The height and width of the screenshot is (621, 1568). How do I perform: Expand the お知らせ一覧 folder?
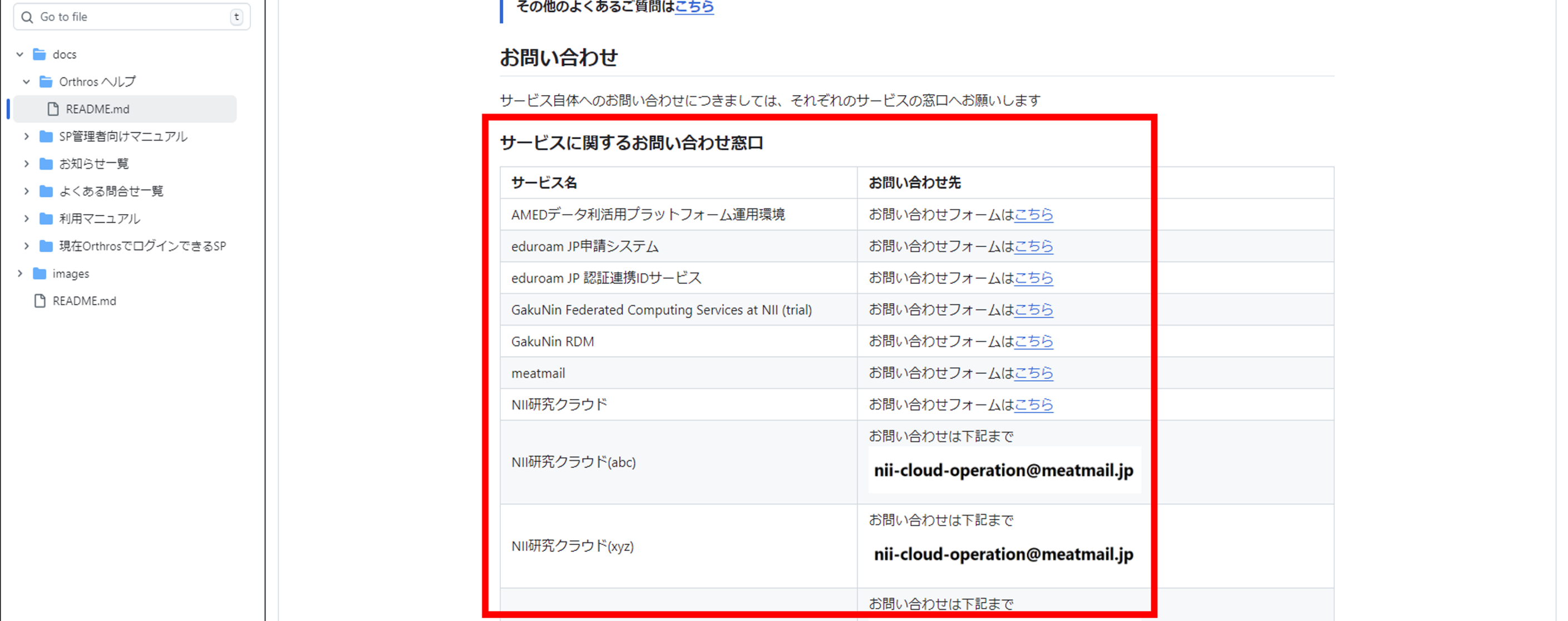(26, 164)
